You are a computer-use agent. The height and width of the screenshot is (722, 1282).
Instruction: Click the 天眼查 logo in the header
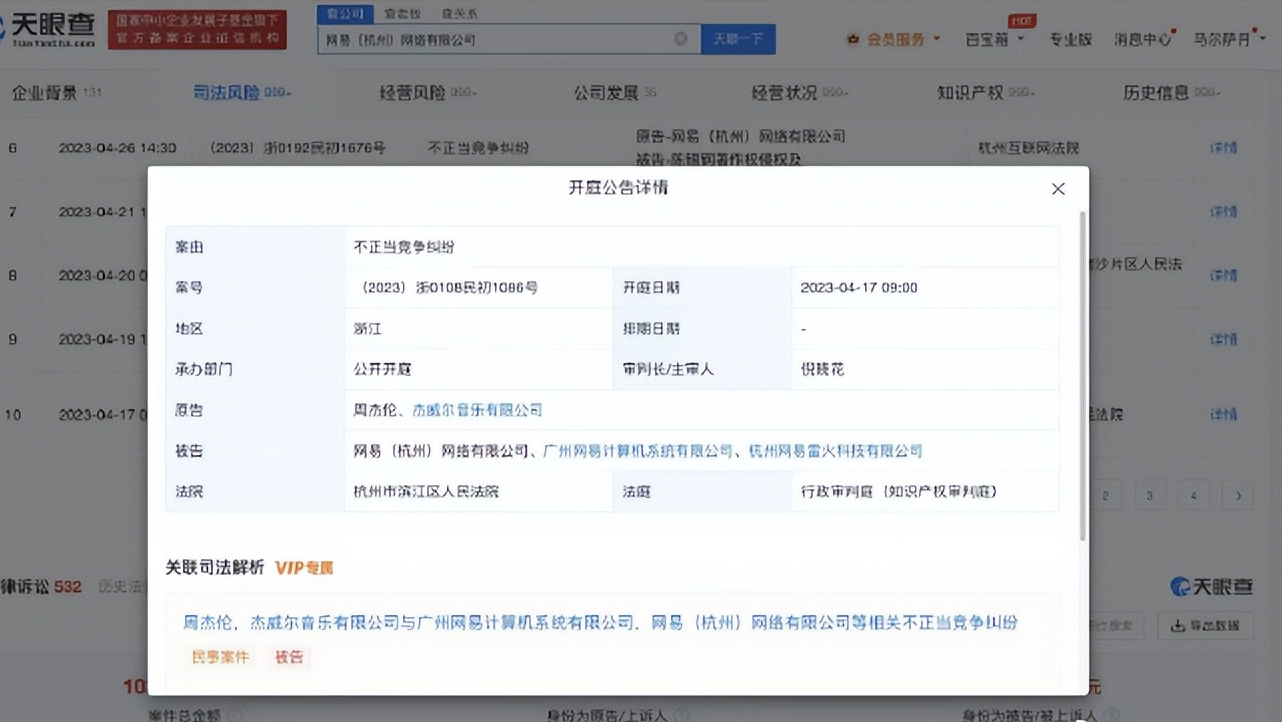point(50,28)
